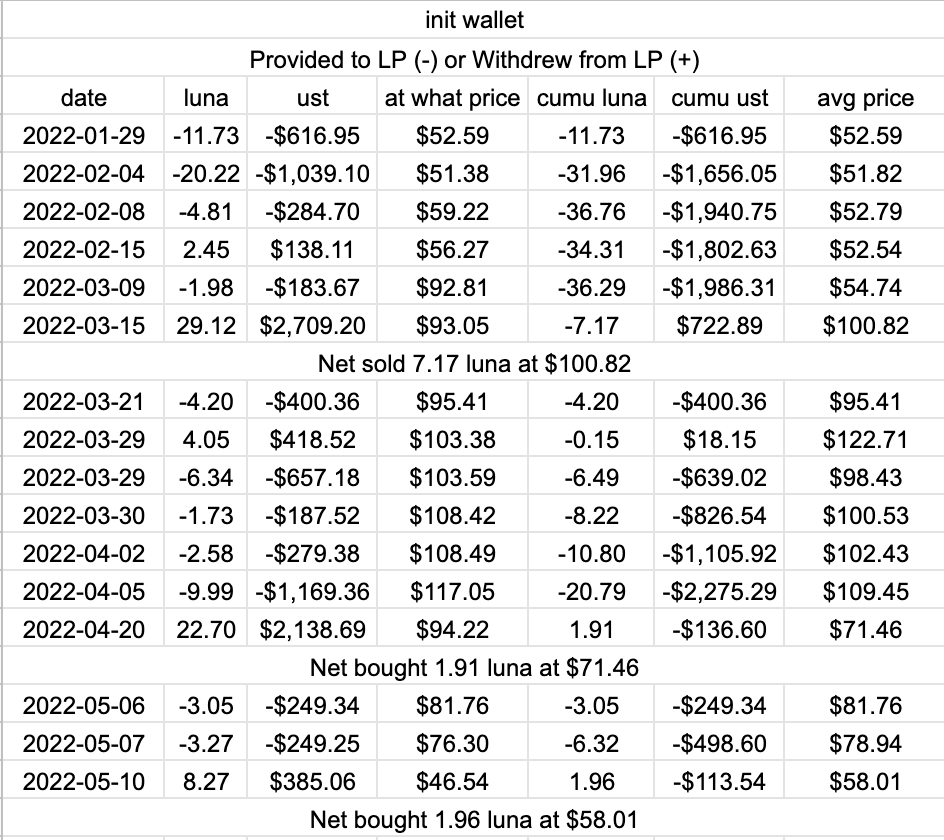Screen dimensions: 944x840
Task: Click the date cell 2022-04-05
Action: (83, 592)
